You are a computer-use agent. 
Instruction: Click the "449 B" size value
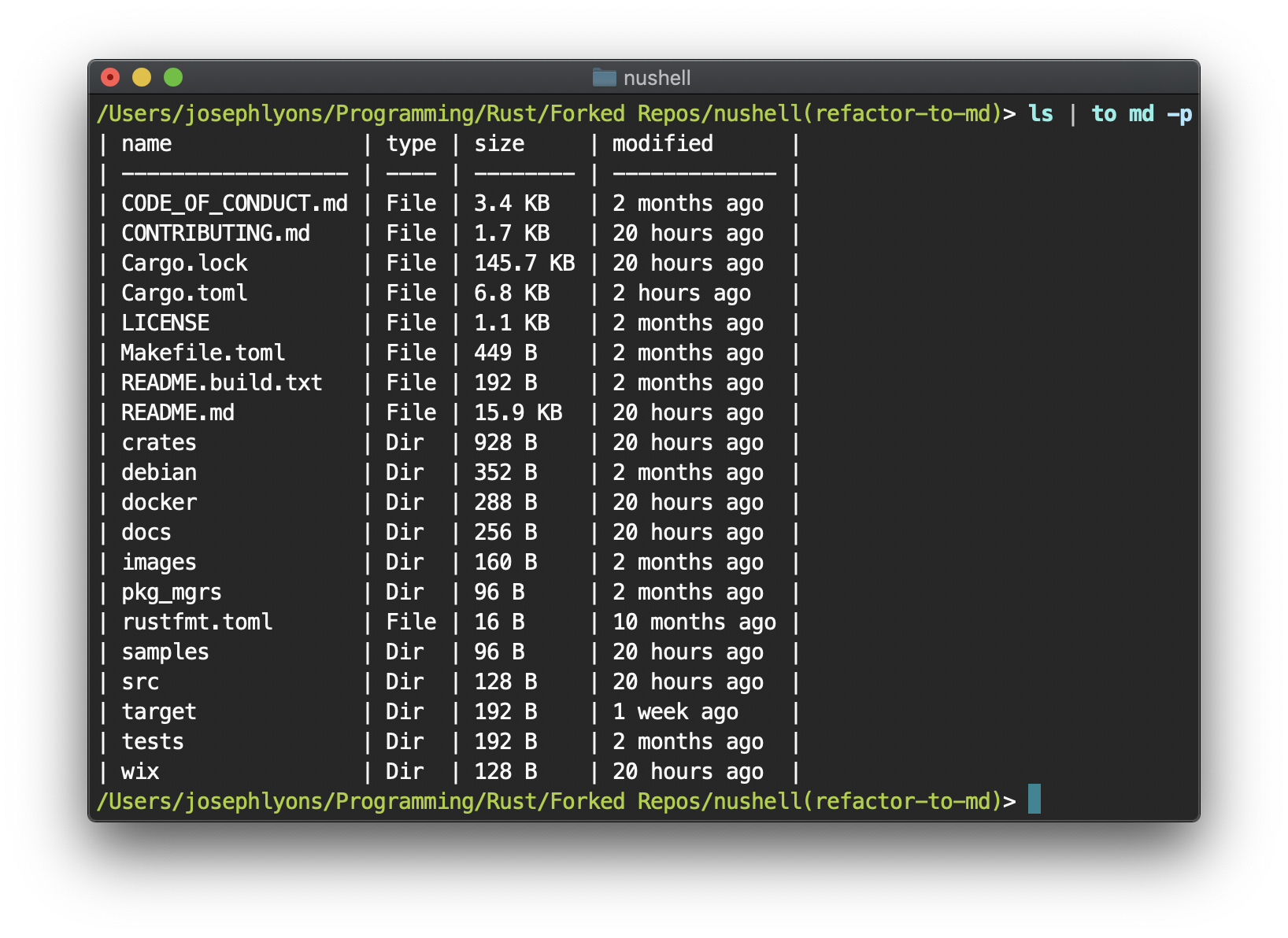tap(505, 353)
